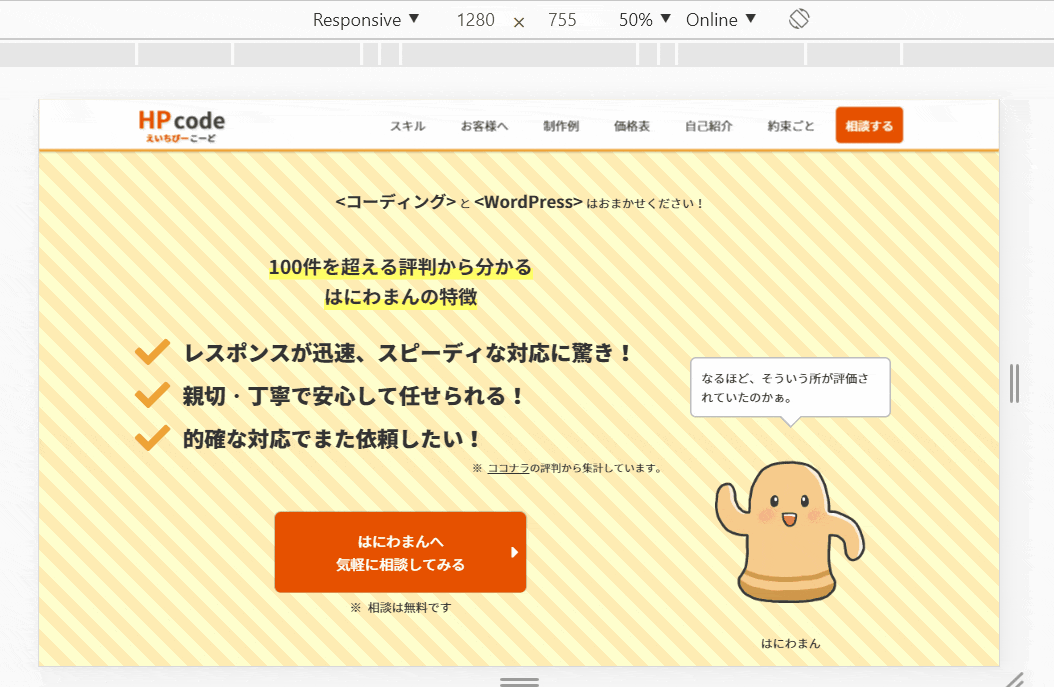Click the first orange checkmark icon
Image resolution: width=1054 pixels, height=687 pixels.
click(152, 352)
